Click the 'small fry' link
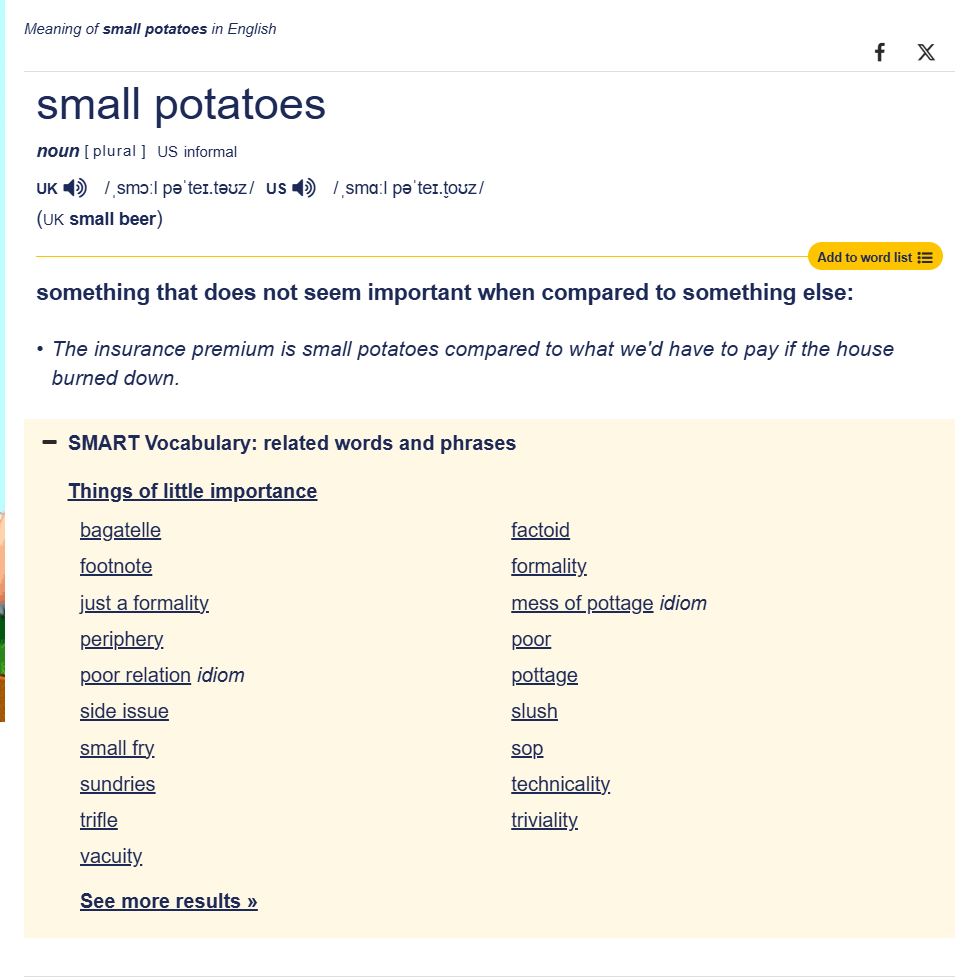Image resolution: width=965 pixels, height=980 pixels. click(117, 748)
